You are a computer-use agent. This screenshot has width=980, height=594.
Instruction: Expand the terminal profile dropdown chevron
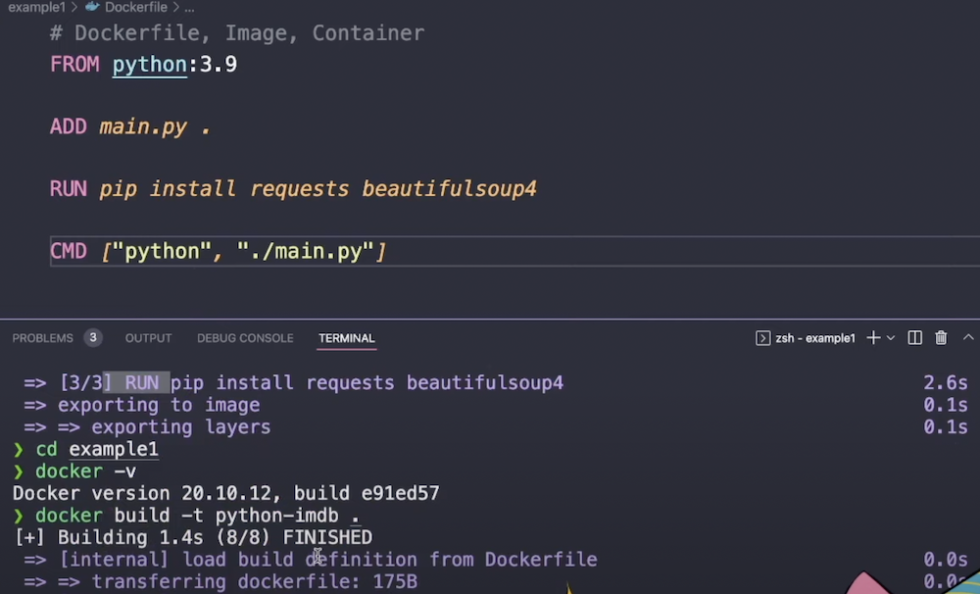coord(891,338)
